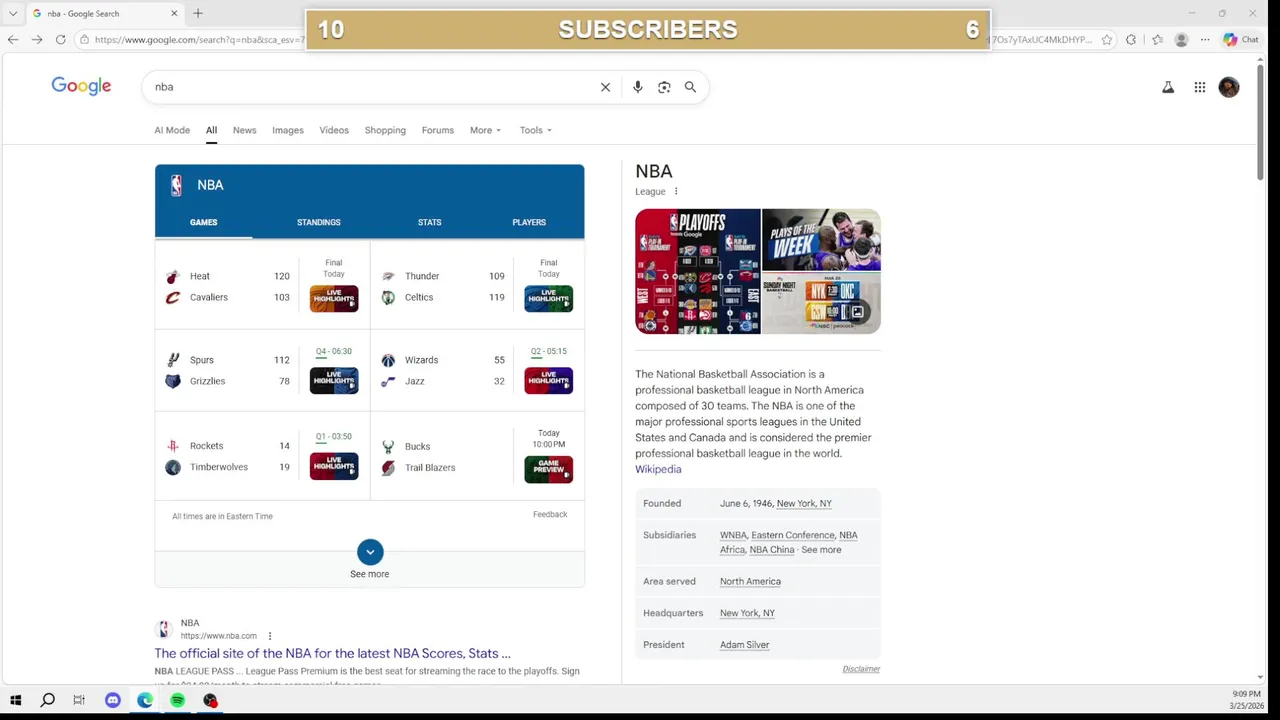Image resolution: width=1280 pixels, height=720 pixels.
Task: Bookmark this page with star icon
Action: tap(1106, 40)
